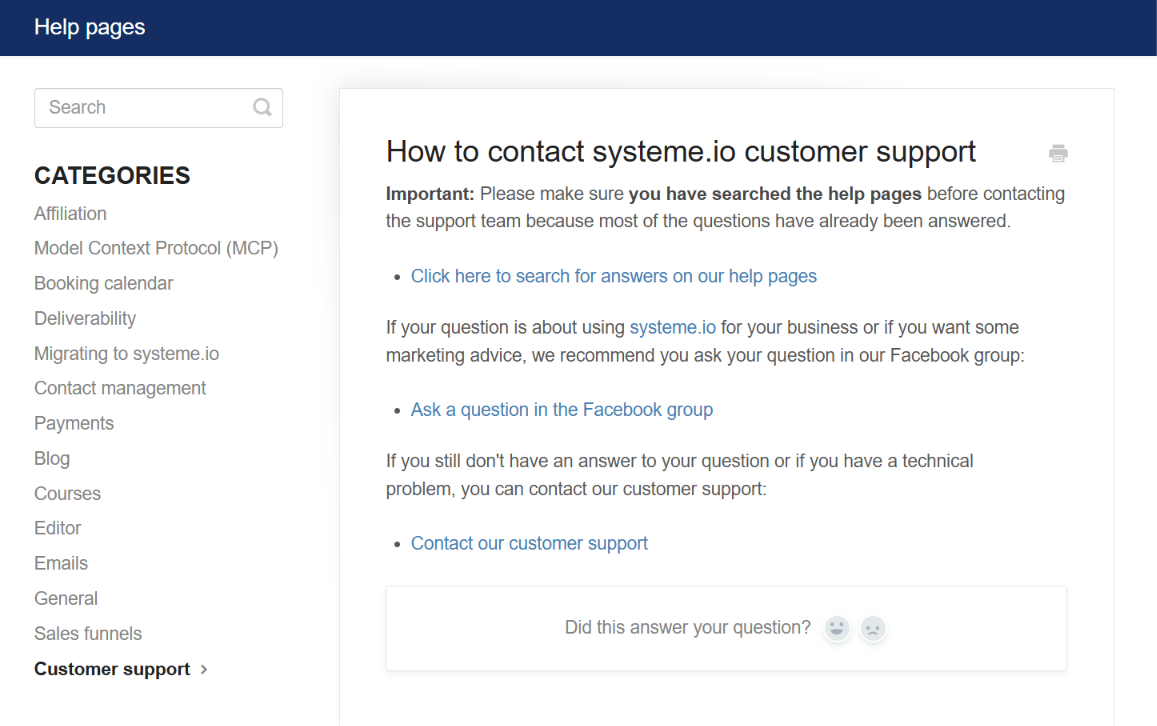Go to the Blog category
1157x726 pixels.
52,458
